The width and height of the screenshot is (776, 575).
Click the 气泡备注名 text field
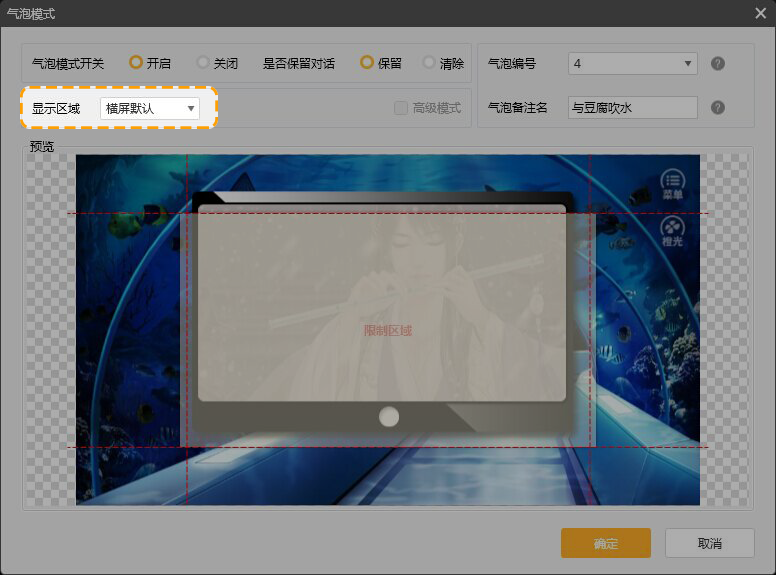click(632, 108)
